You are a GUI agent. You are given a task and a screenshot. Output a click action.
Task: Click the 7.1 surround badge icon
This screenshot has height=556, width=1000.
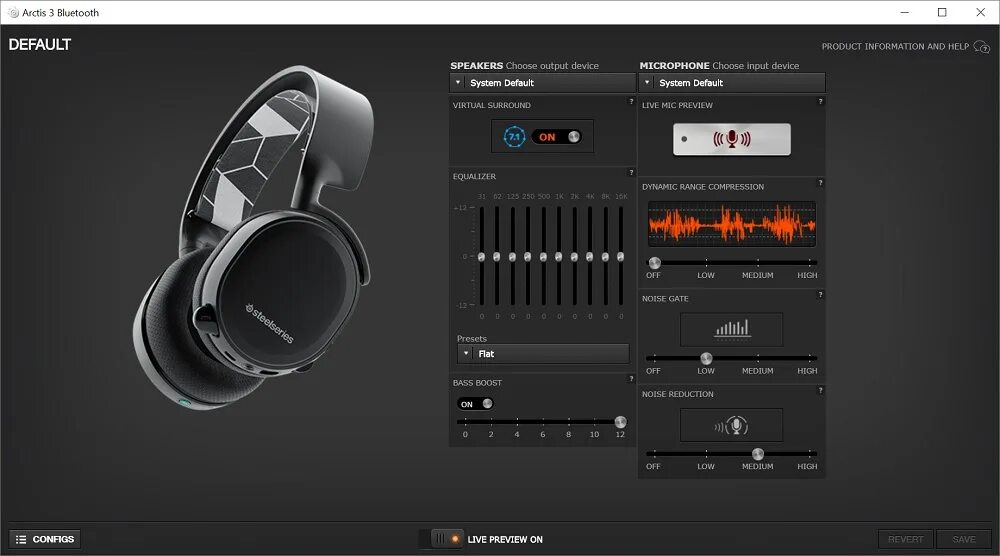point(514,136)
